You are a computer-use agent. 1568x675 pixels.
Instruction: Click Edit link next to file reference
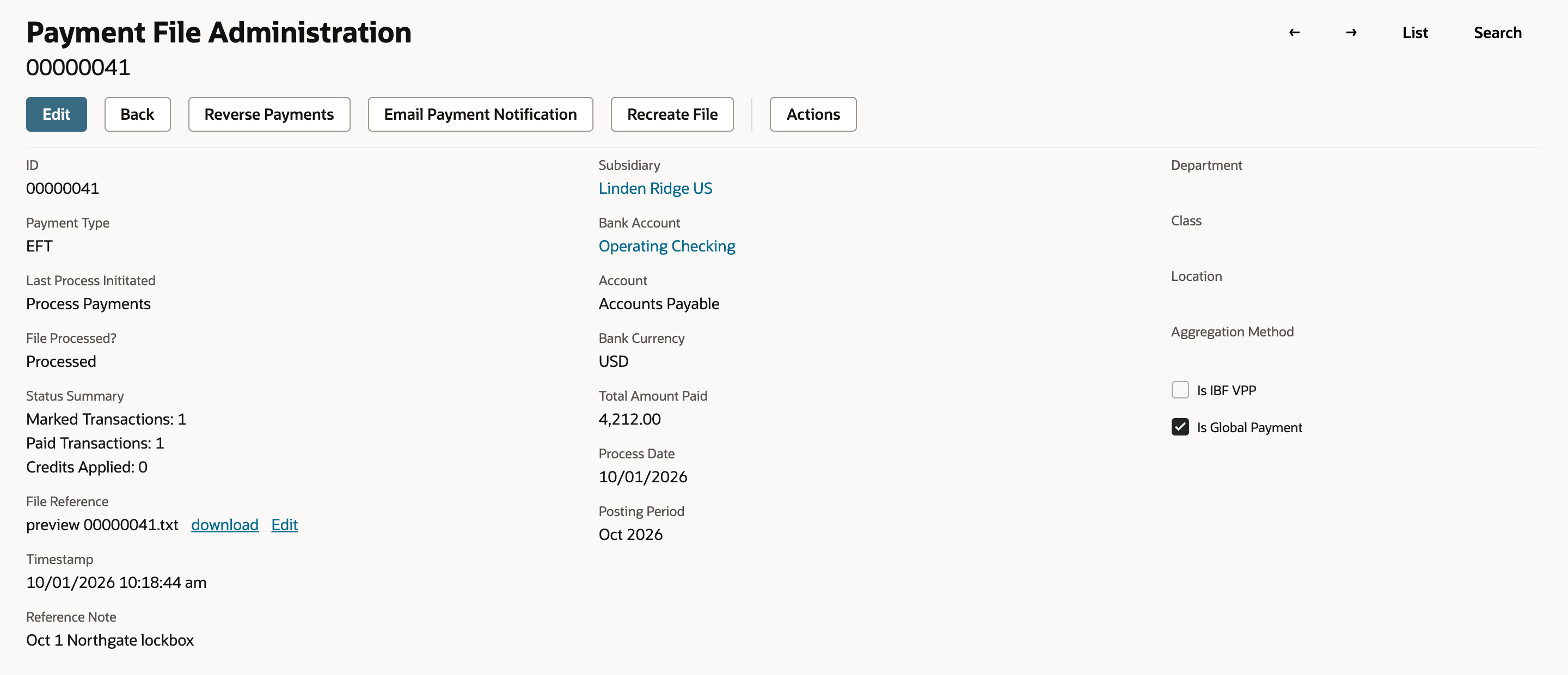point(284,525)
